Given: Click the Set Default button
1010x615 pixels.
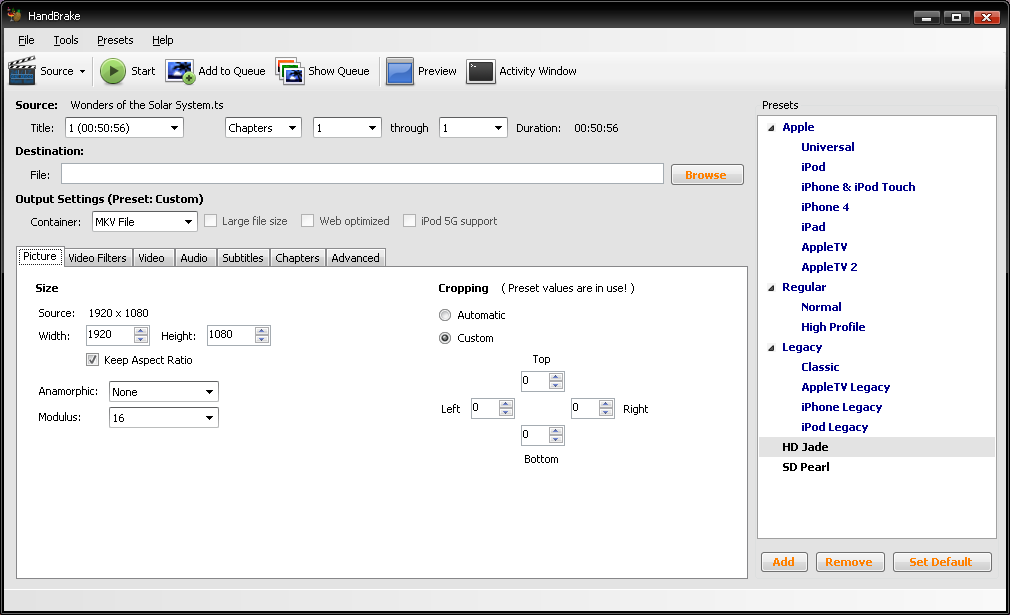Looking at the screenshot, I should [941, 562].
